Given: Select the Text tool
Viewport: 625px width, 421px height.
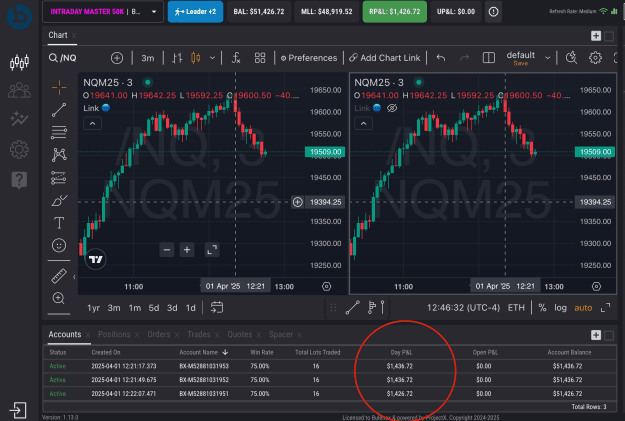Looking at the screenshot, I should pos(59,223).
